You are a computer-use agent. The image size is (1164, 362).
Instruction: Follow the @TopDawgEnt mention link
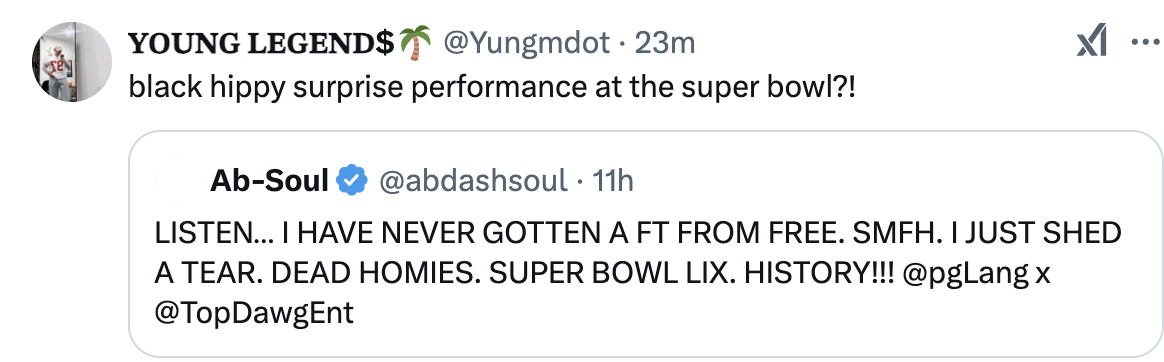click(x=254, y=314)
